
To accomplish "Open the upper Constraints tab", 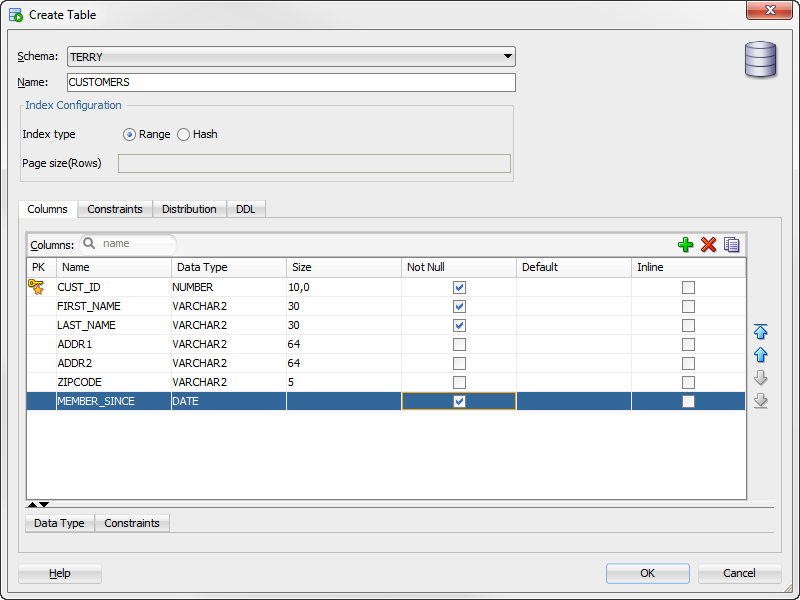I will 115,209.
